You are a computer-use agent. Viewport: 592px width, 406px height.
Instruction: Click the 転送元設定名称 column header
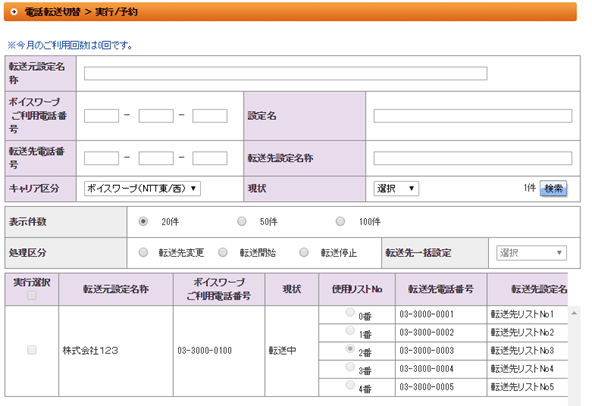(116, 289)
